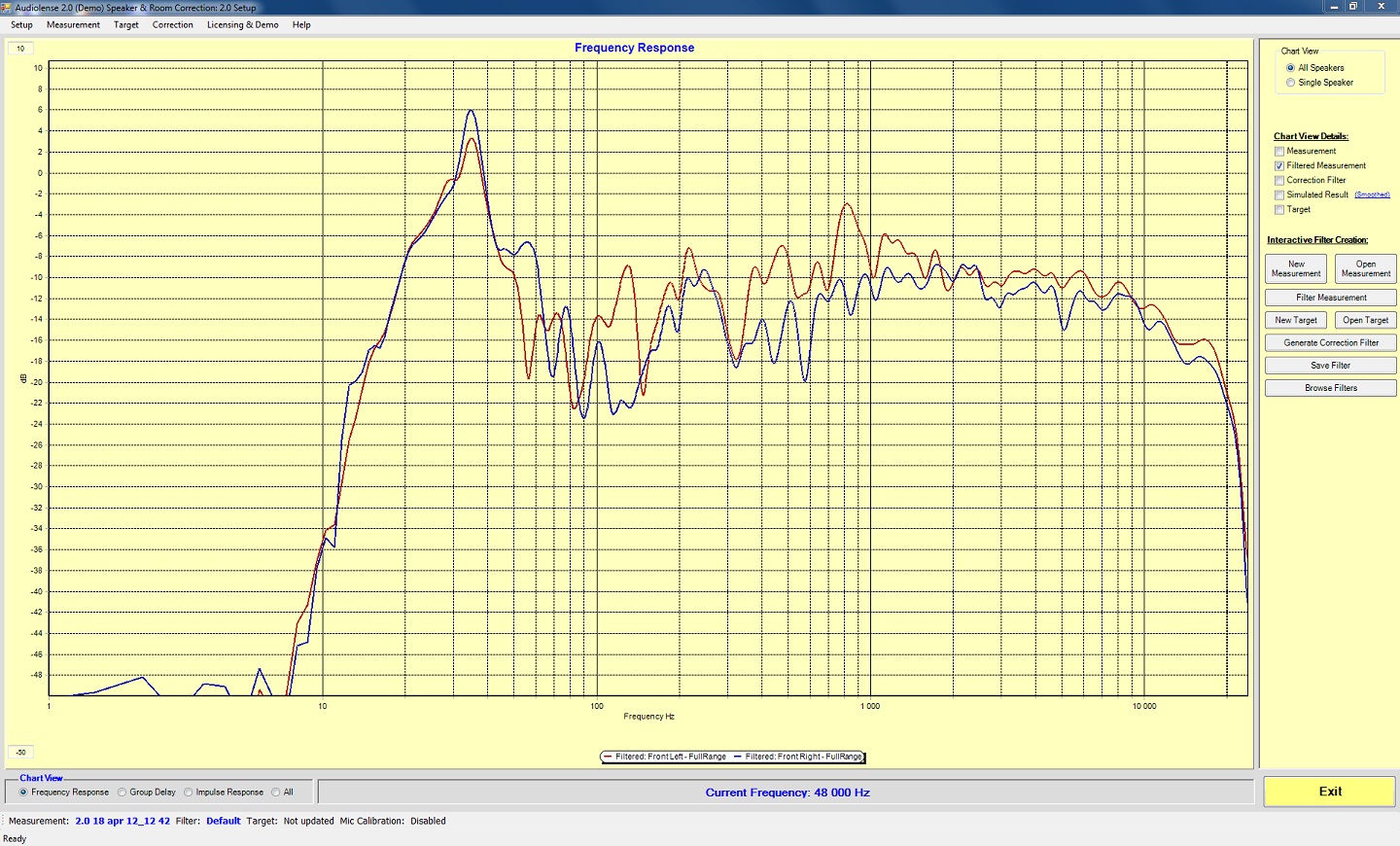Click the New Target button
The width and height of the screenshot is (1400, 846).
point(1296,320)
